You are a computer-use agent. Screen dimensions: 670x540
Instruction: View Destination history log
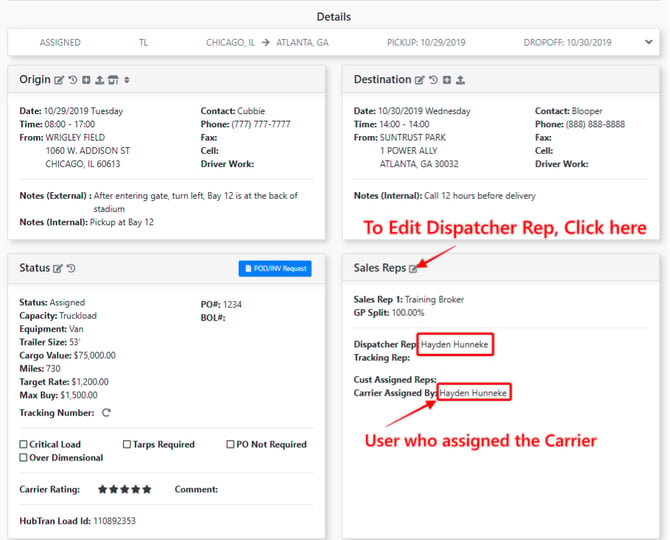coord(433,80)
